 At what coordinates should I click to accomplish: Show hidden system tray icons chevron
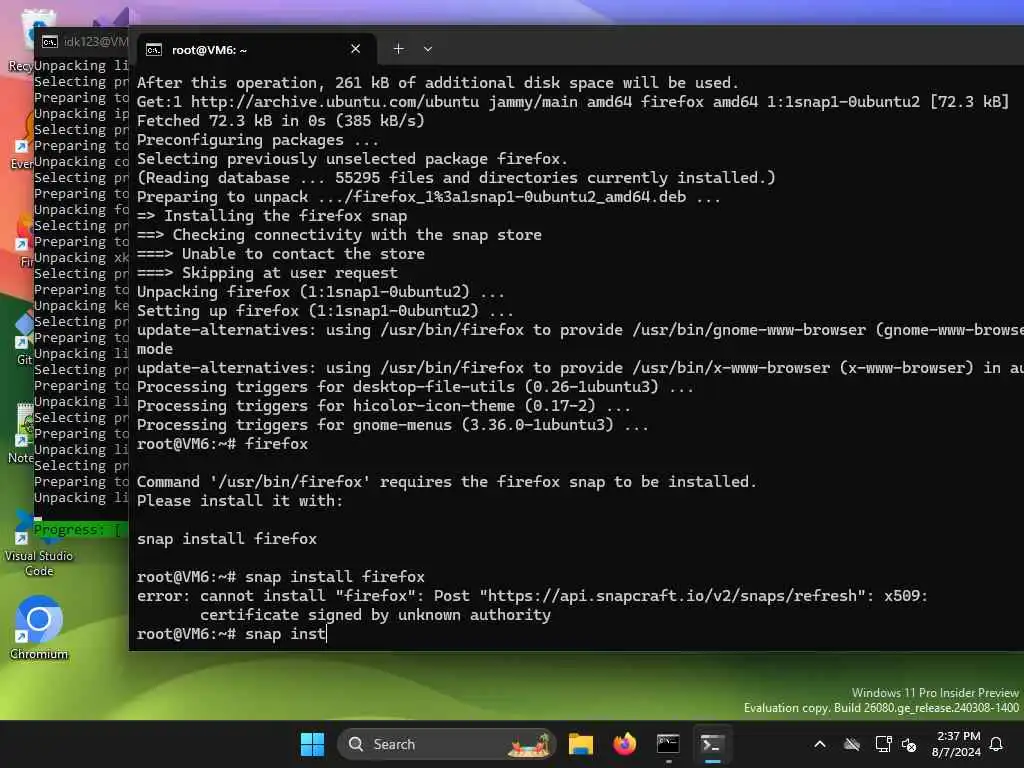tap(820, 744)
